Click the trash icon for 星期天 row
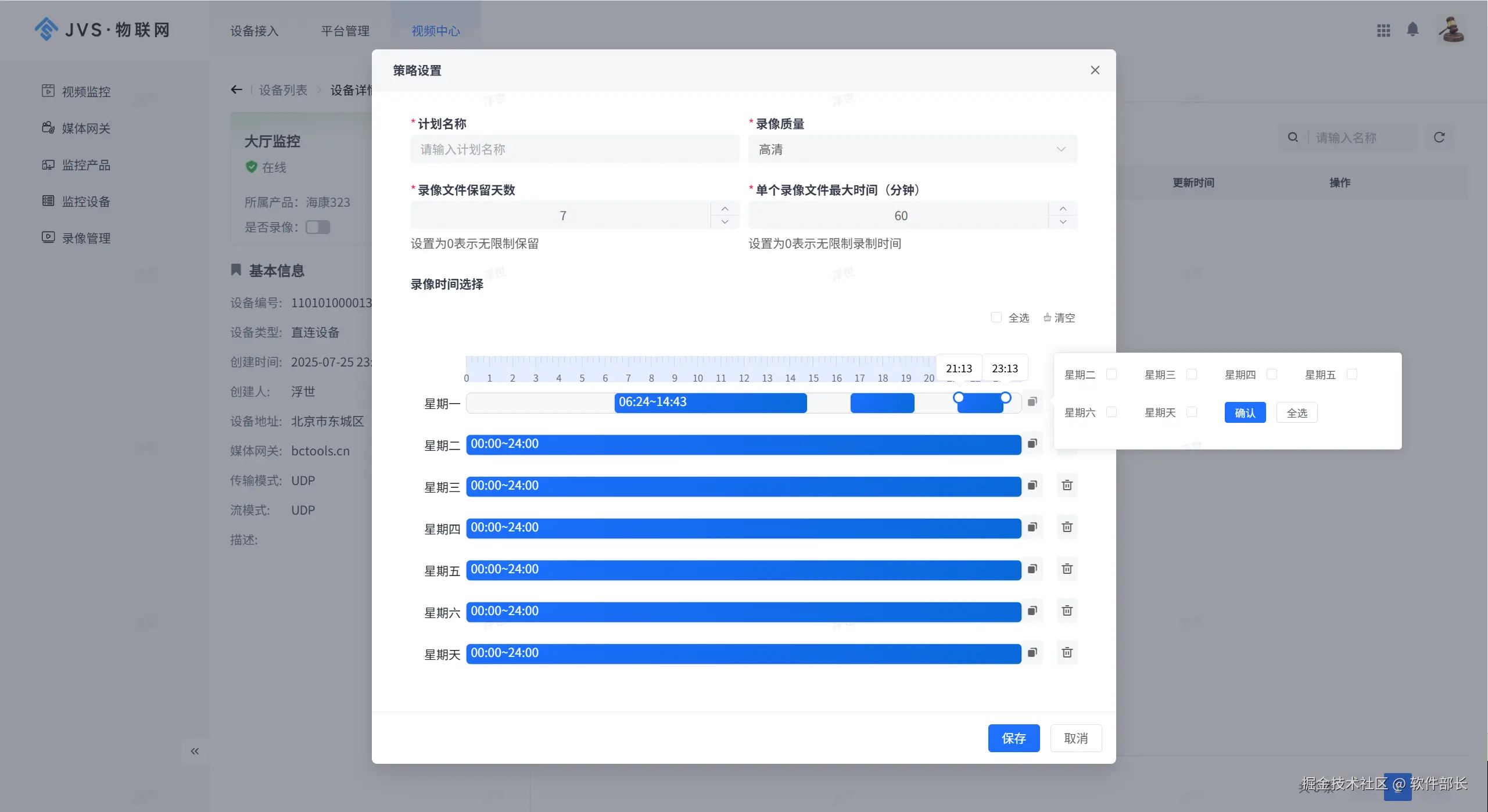1488x812 pixels. point(1067,653)
